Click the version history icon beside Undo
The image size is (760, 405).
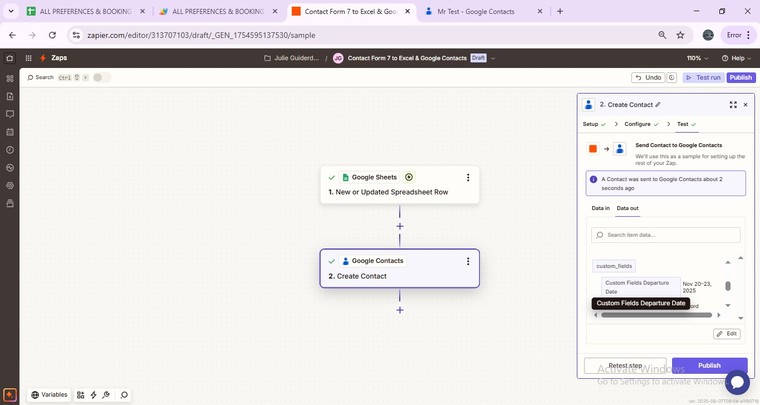(x=672, y=78)
